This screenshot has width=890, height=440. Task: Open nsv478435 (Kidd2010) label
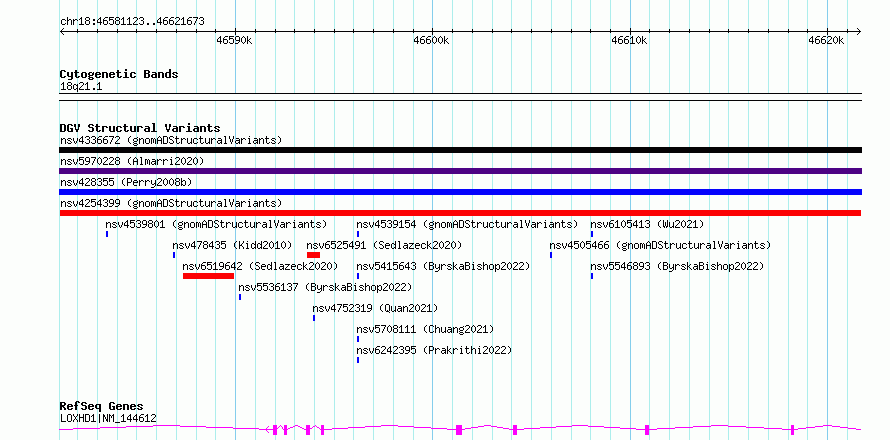click(232, 245)
